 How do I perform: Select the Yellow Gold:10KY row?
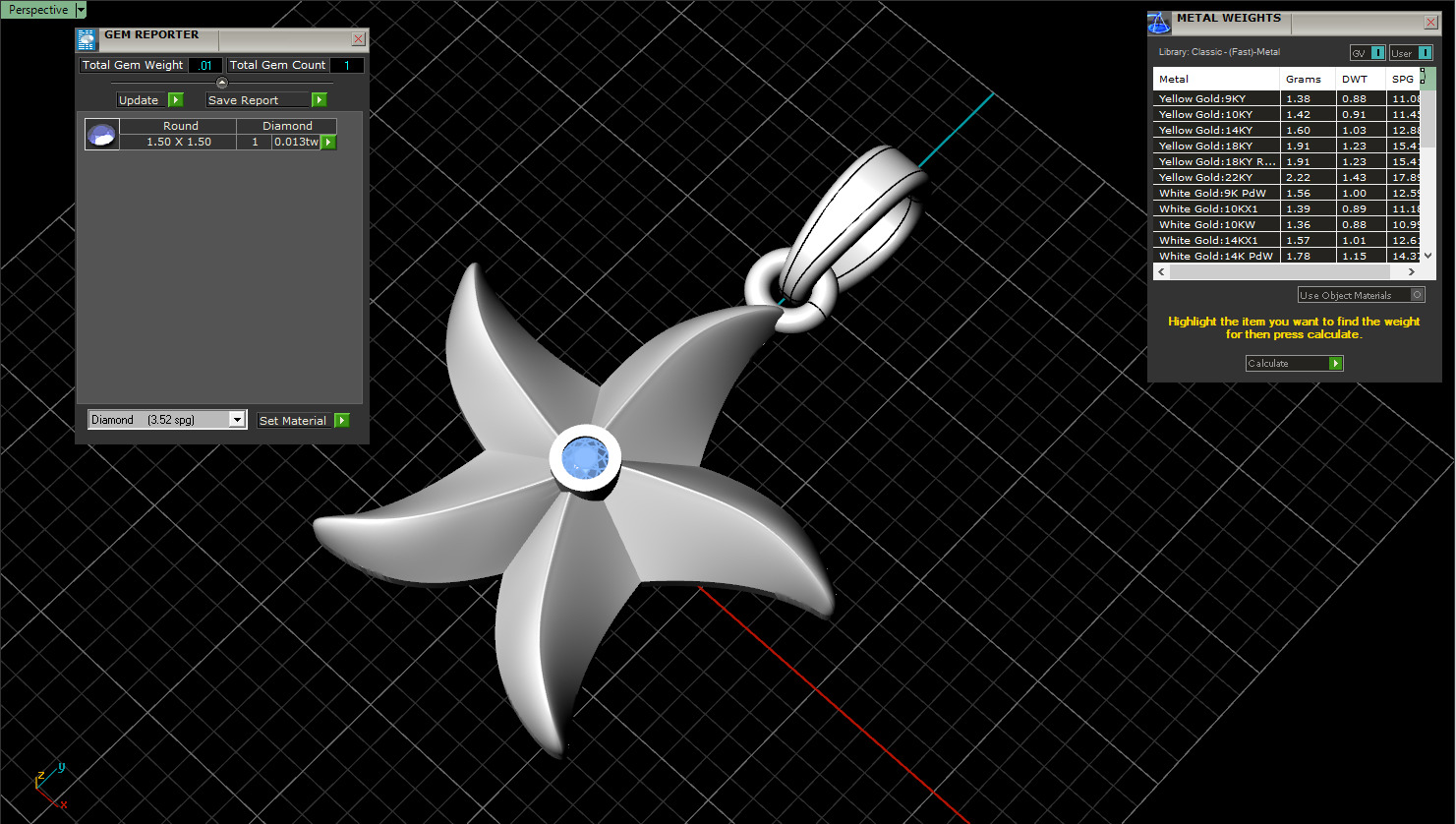coord(1287,114)
